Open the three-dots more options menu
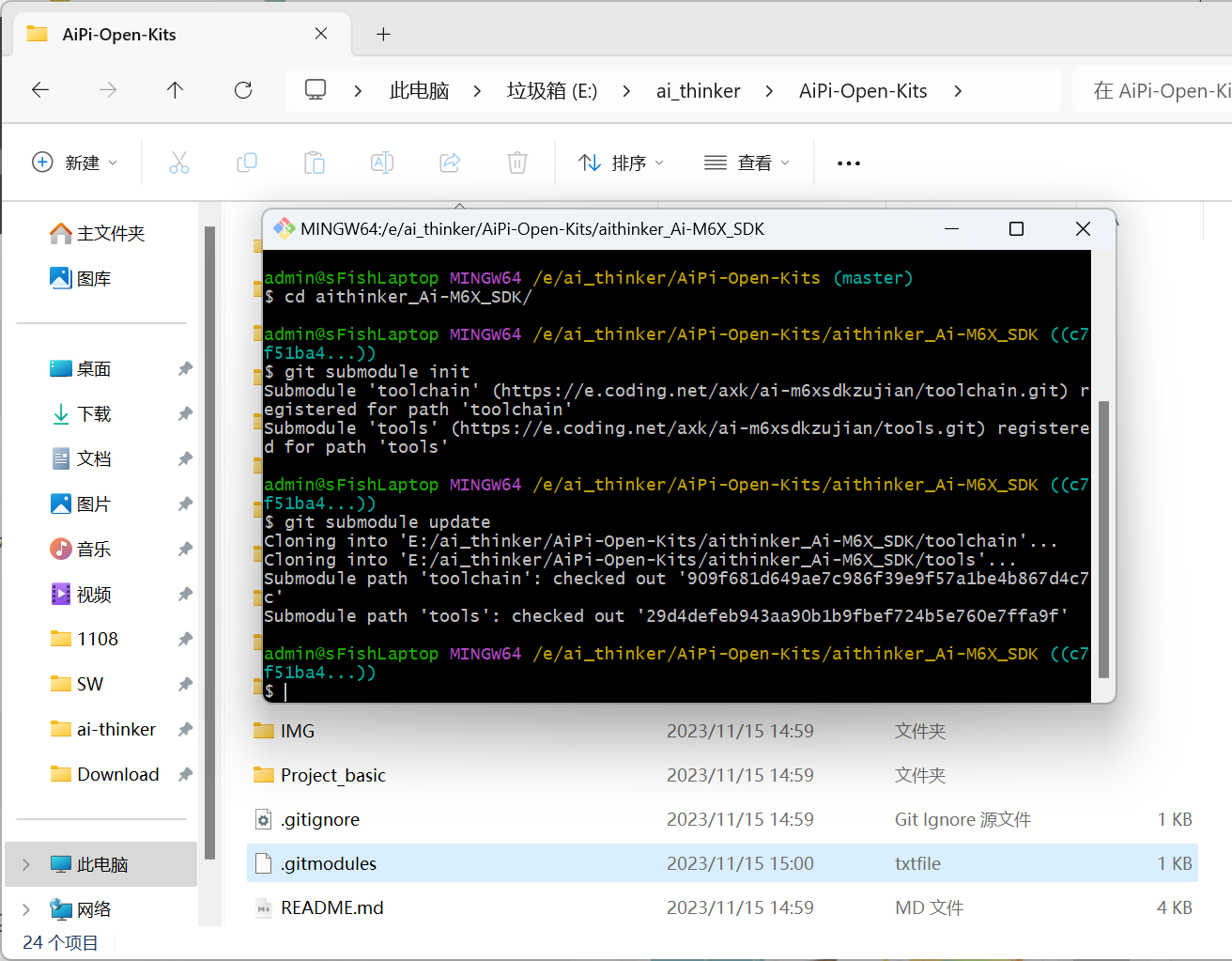 [849, 163]
